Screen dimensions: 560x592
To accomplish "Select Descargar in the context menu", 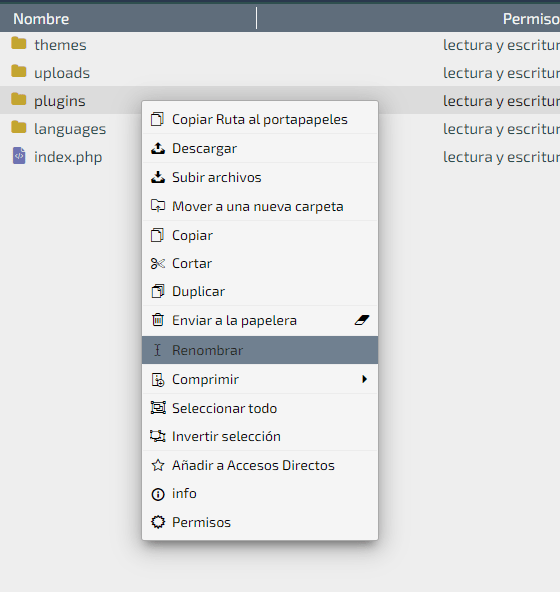I will pos(260,148).
